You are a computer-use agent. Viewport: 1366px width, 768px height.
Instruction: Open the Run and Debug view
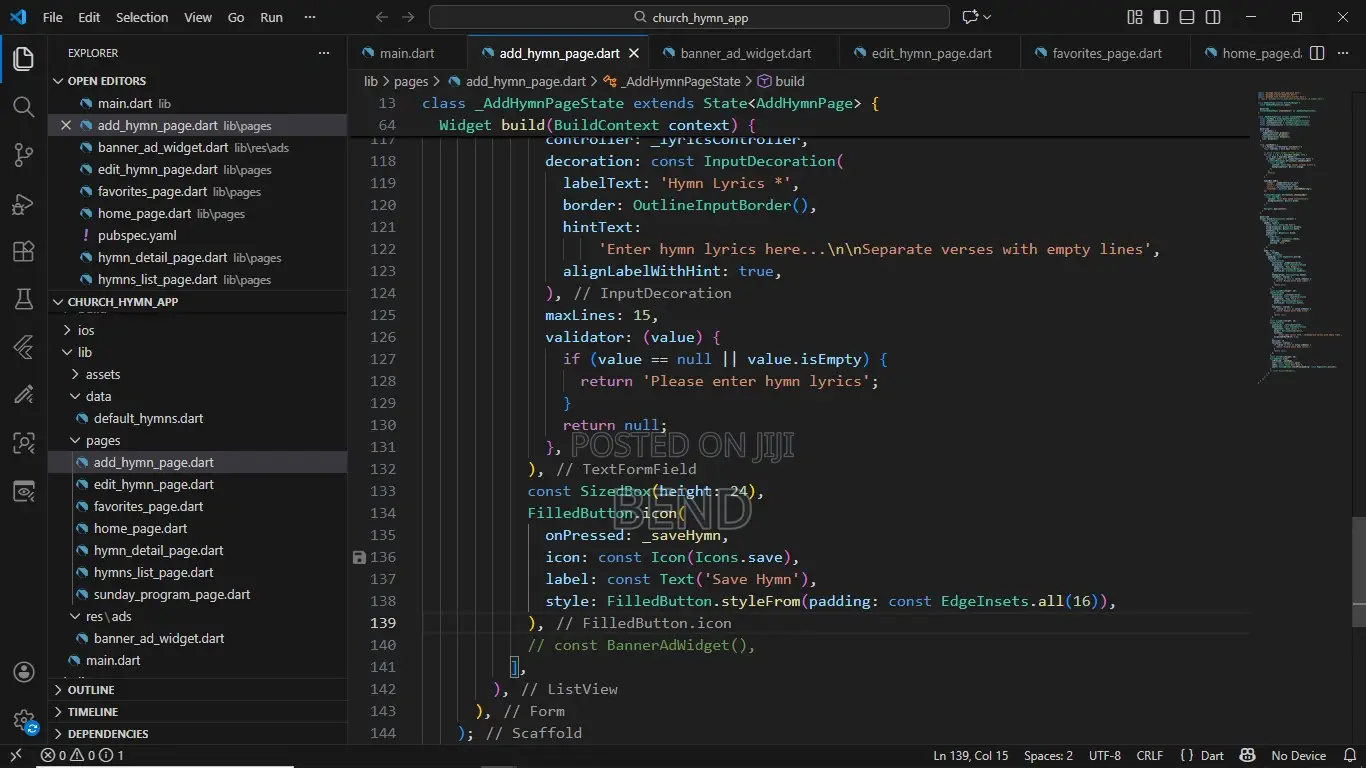23,203
